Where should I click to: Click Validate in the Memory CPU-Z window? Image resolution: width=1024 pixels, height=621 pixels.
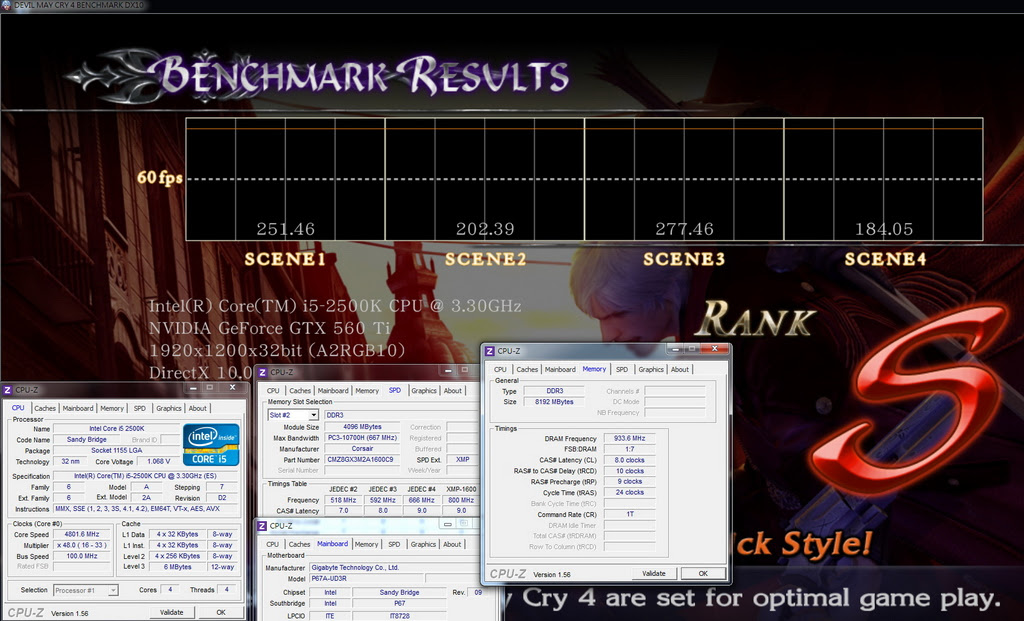click(x=654, y=573)
